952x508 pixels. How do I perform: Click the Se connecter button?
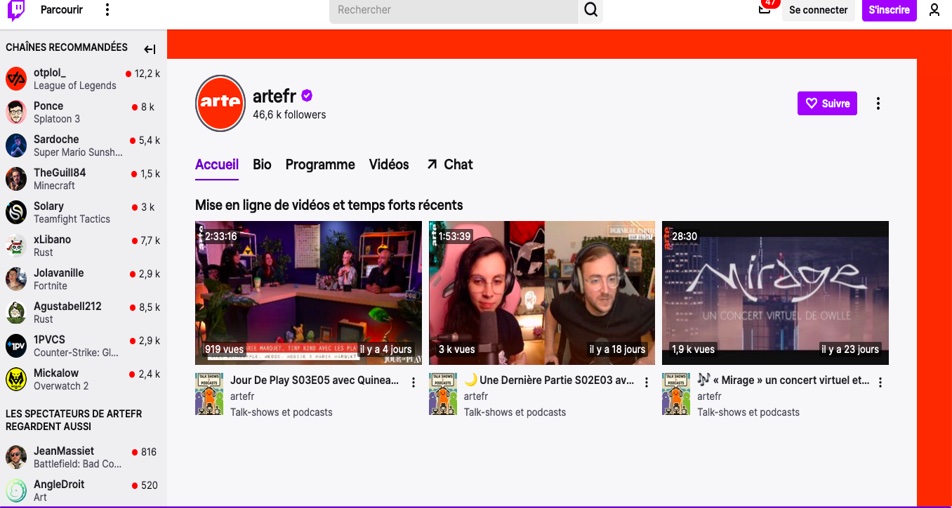pos(818,10)
